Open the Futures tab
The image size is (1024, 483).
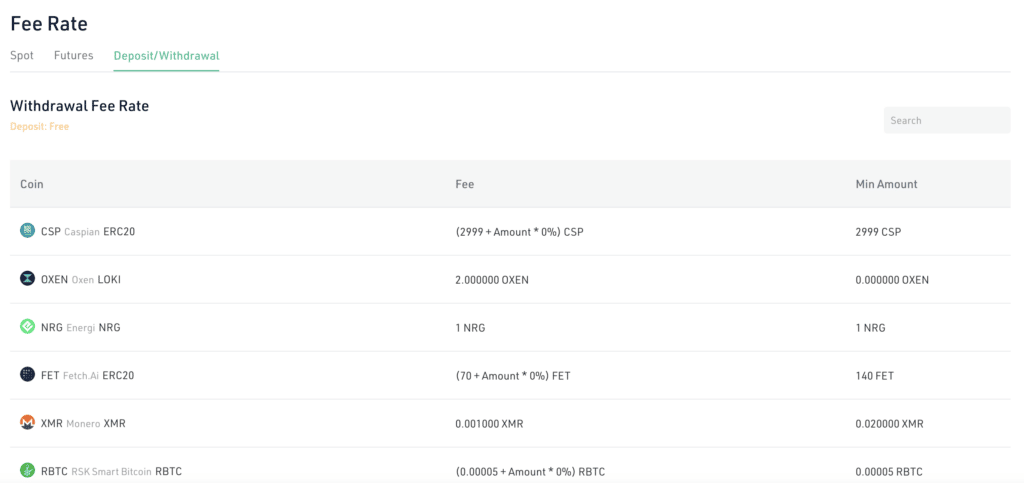click(x=73, y=56)
